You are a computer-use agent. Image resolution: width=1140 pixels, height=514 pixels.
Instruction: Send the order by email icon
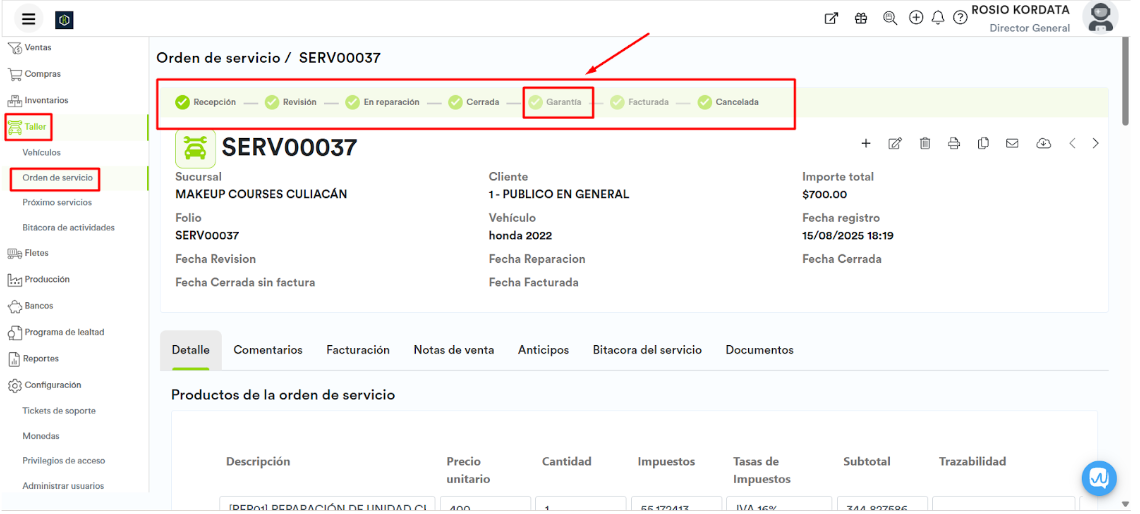[x=1012, y=144]
